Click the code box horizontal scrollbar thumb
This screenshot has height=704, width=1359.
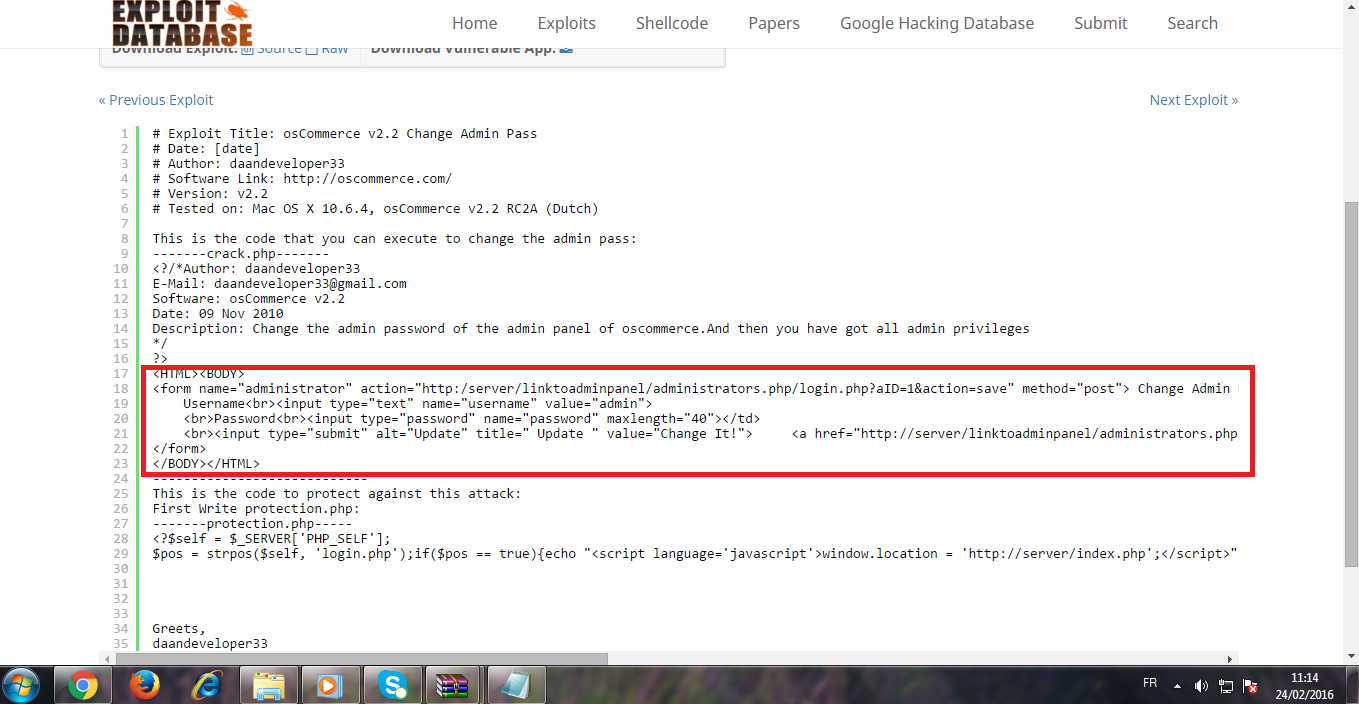(362, 659)
